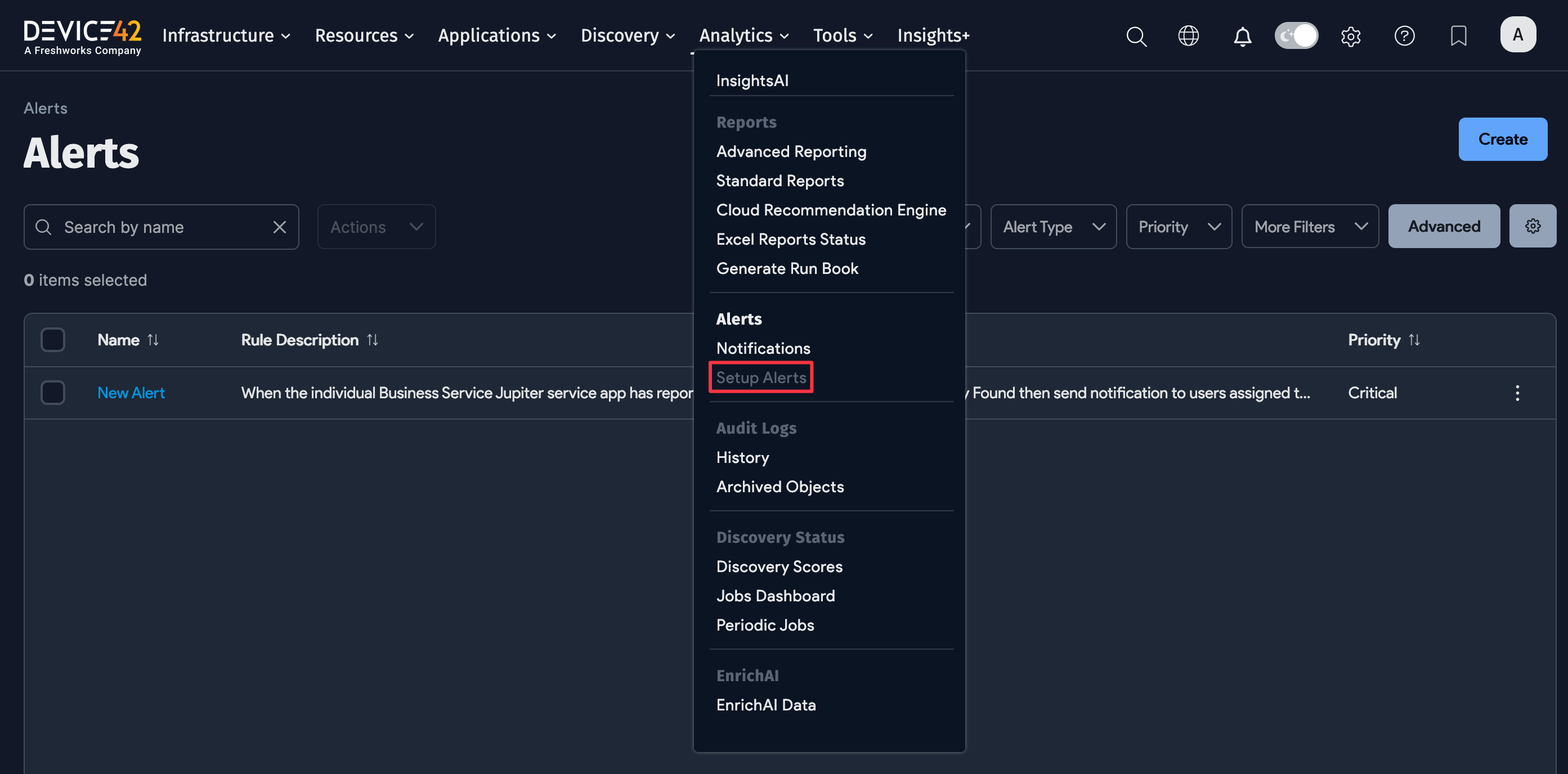Screen dimensions: 1568x774
Task: Open the Alert Type filter dropdown
Action: click(1054, 226)
